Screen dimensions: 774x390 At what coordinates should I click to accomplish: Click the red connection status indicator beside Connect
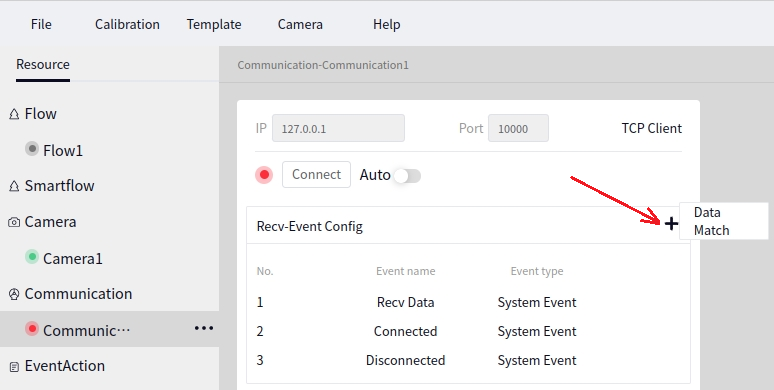(x=264, y=175)
